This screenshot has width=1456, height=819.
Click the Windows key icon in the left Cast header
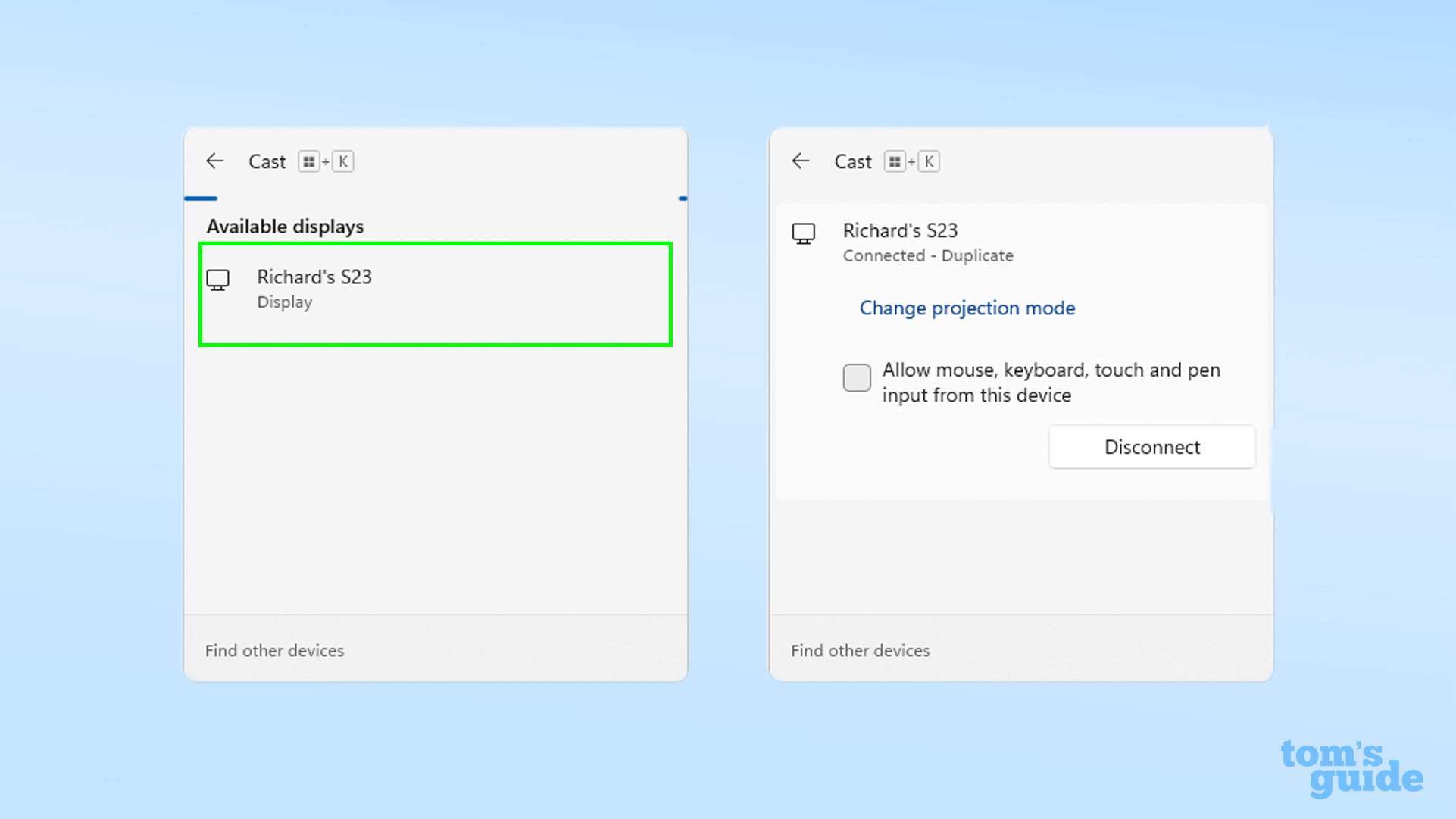[x=308, y=161]
